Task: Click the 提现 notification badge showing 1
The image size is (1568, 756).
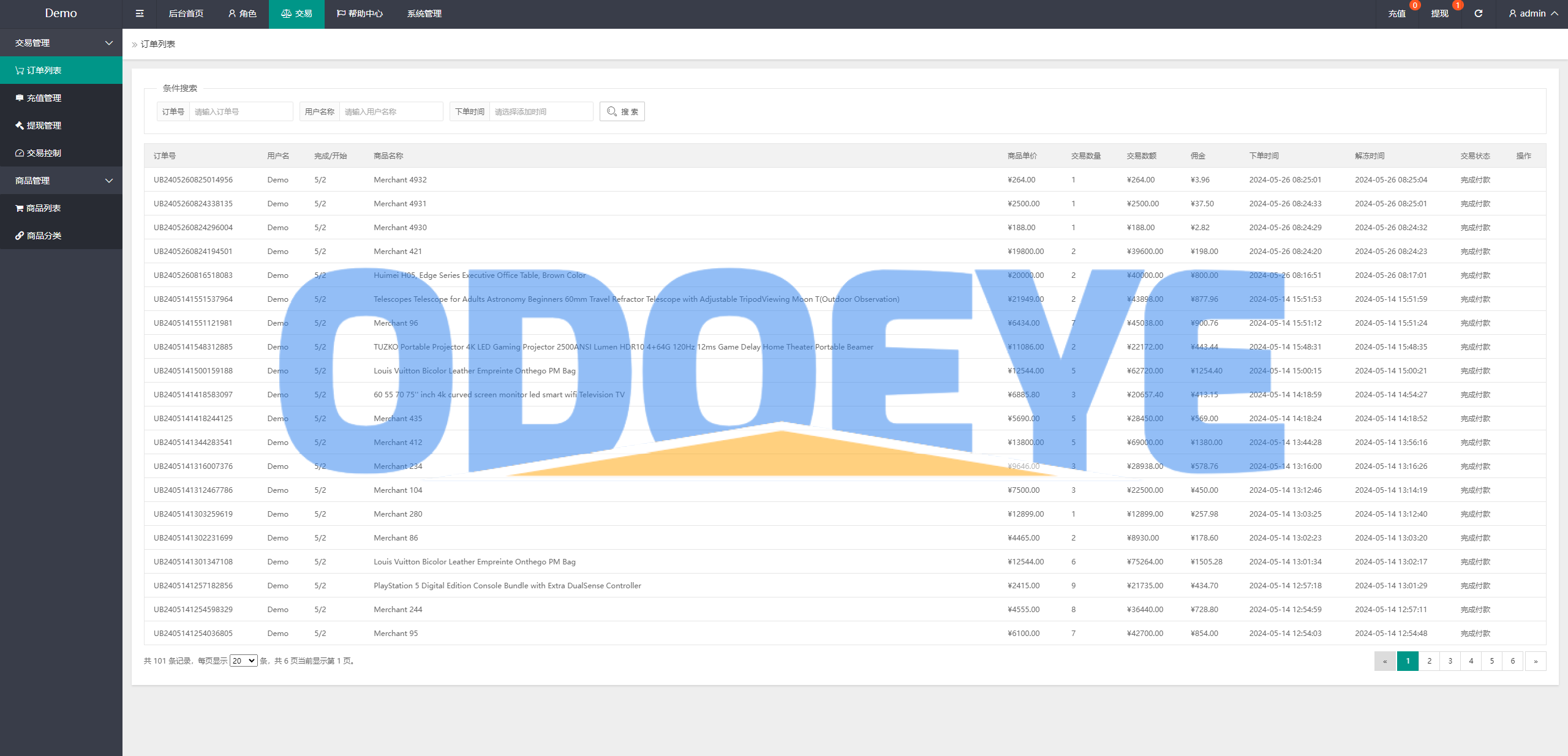Action: 1458,6
